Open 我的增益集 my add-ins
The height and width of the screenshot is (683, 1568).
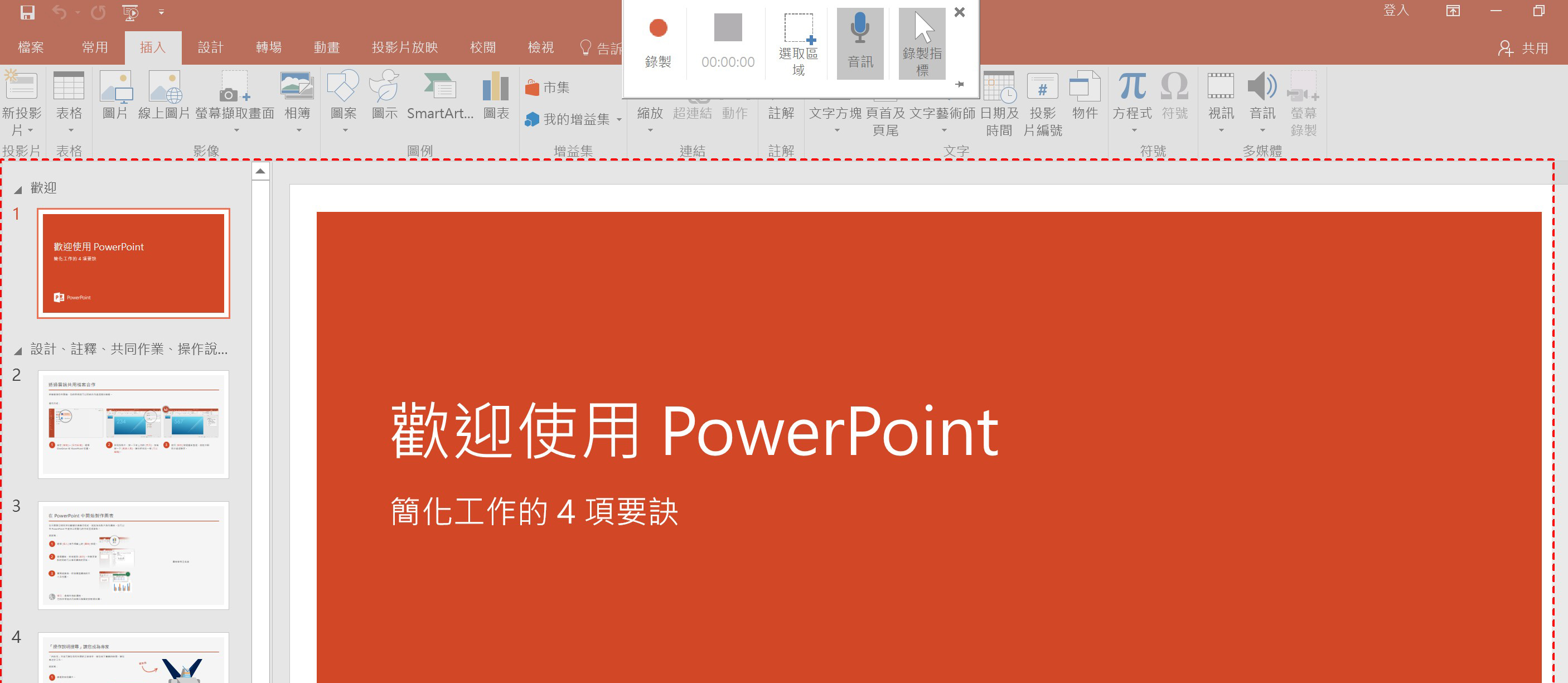568,119
